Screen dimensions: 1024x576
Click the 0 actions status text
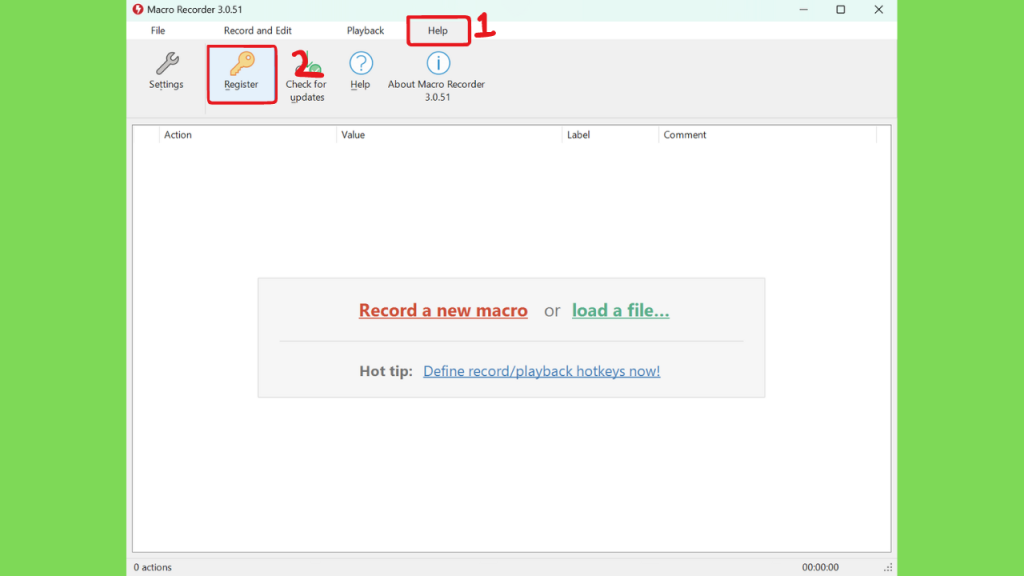tap(153, 568)
